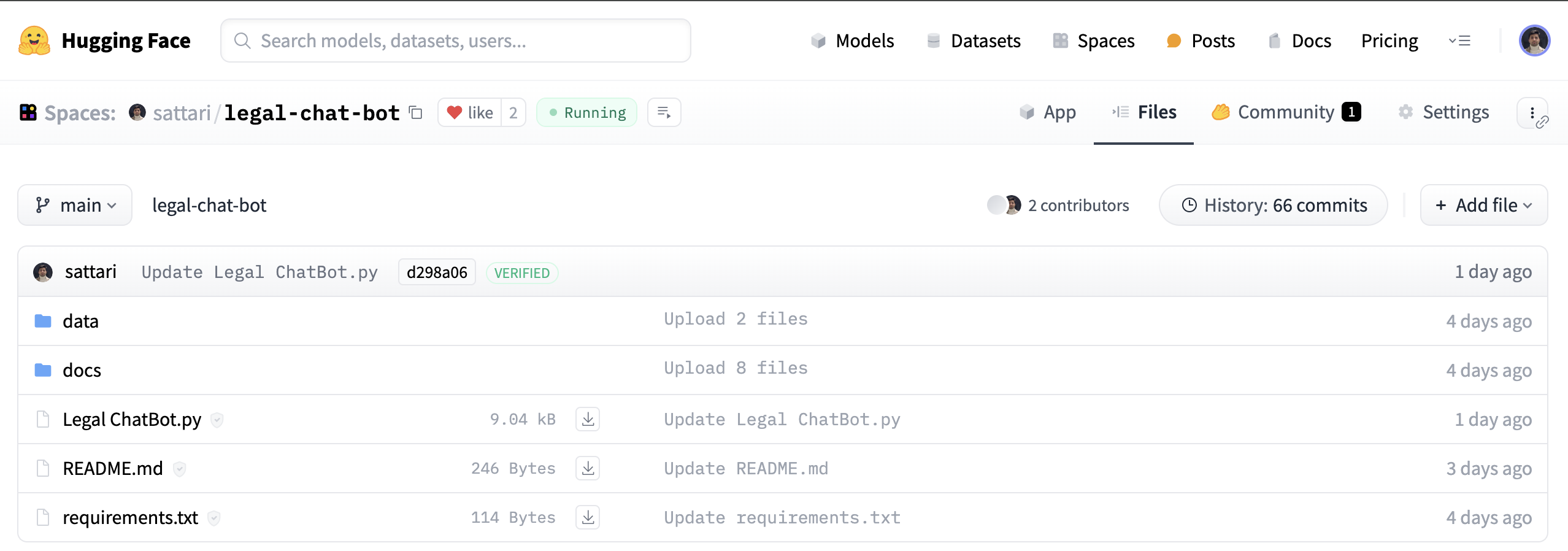Click the clock icon in History button

tap(1189, 205)
